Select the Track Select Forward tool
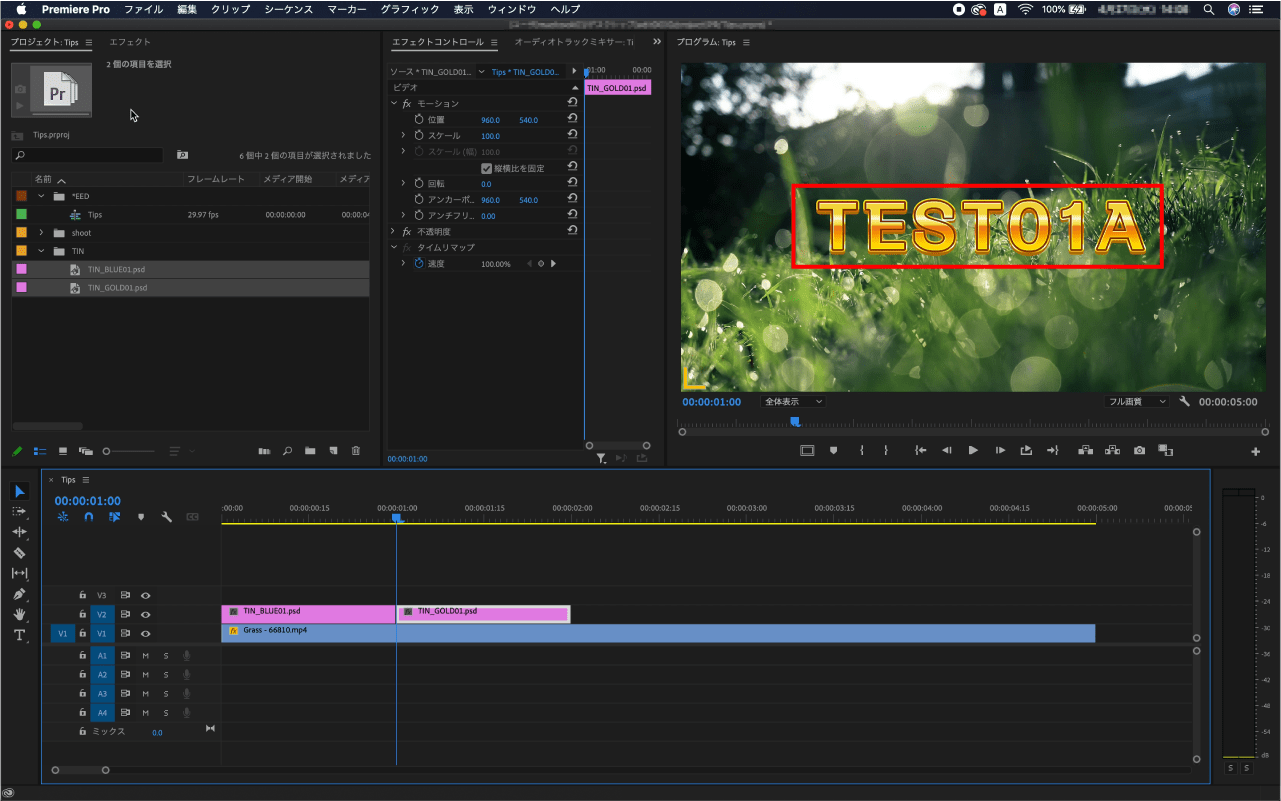The width and height of the screenshot is (1281, 801). 20,511
